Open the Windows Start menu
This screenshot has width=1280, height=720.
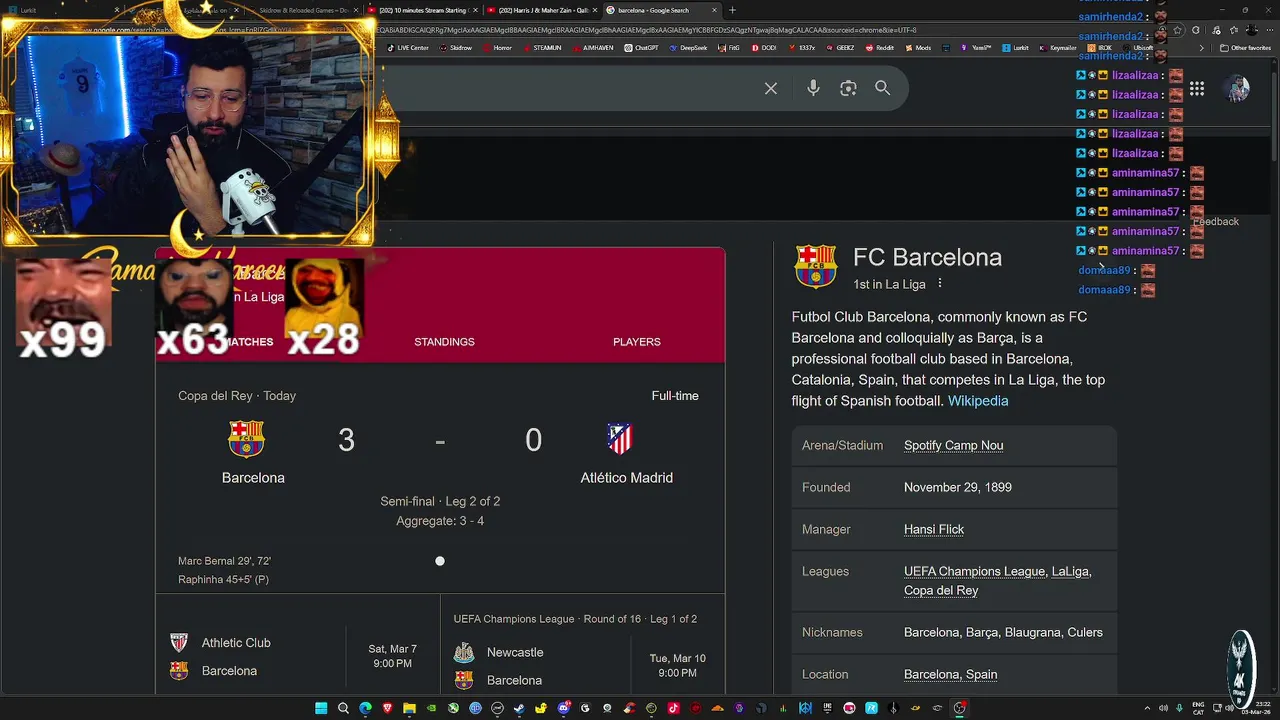pyautogui.click(x=321, y=708)
